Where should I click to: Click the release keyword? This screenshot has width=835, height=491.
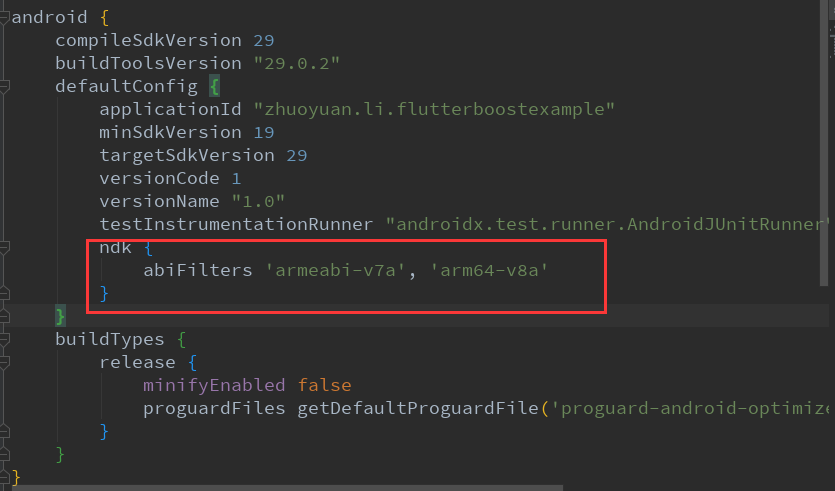137,363
